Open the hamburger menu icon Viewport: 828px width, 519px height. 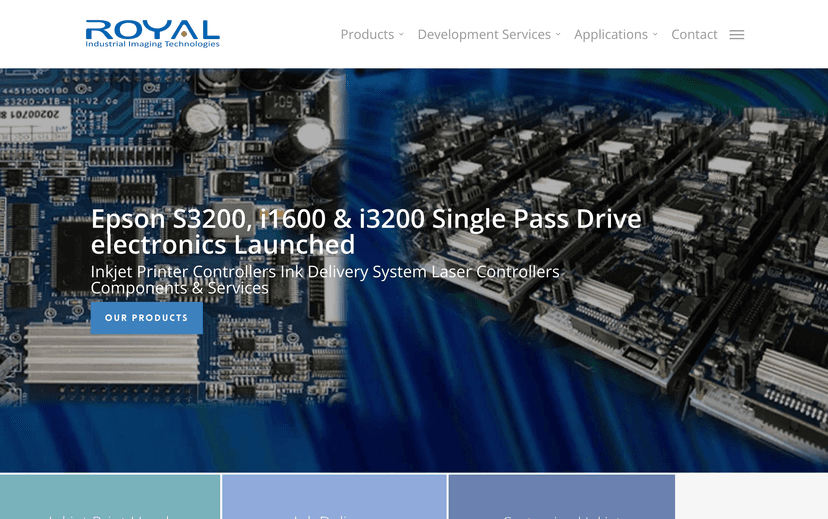(737, 35)
